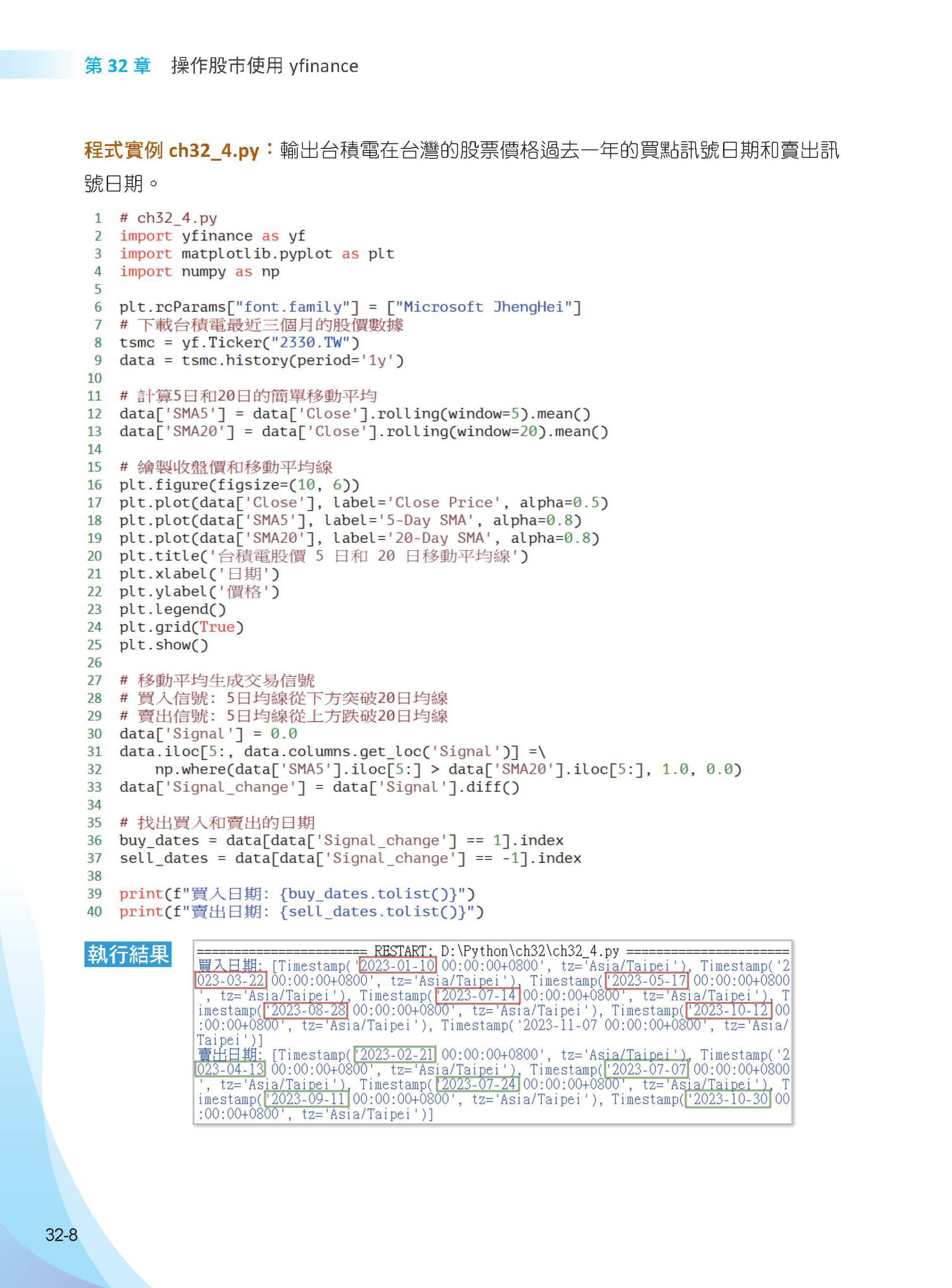The width and height of the screenshot is (952, 1288).
Task: Click comment starting "# 賣出信號:"
Action: click(283, 716)
